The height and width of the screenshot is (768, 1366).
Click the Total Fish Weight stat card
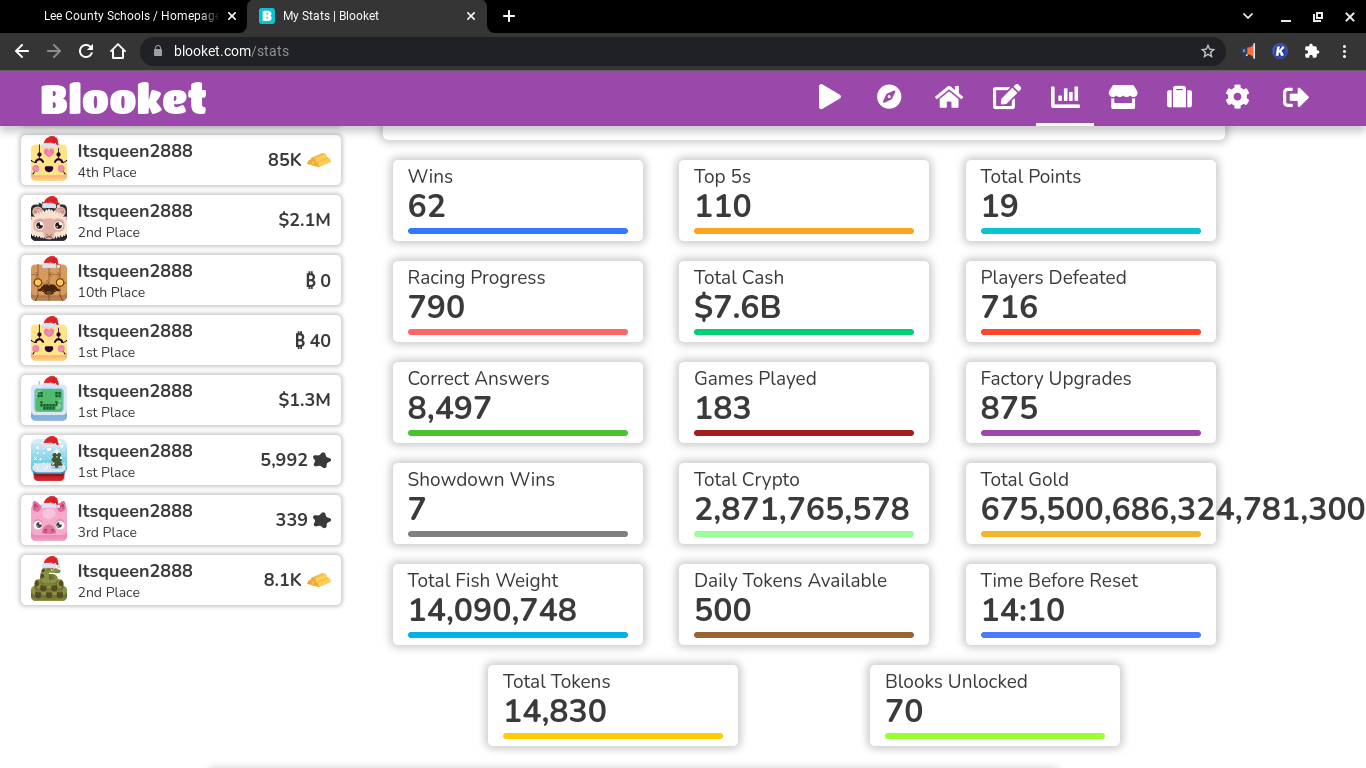coord(518,605)
